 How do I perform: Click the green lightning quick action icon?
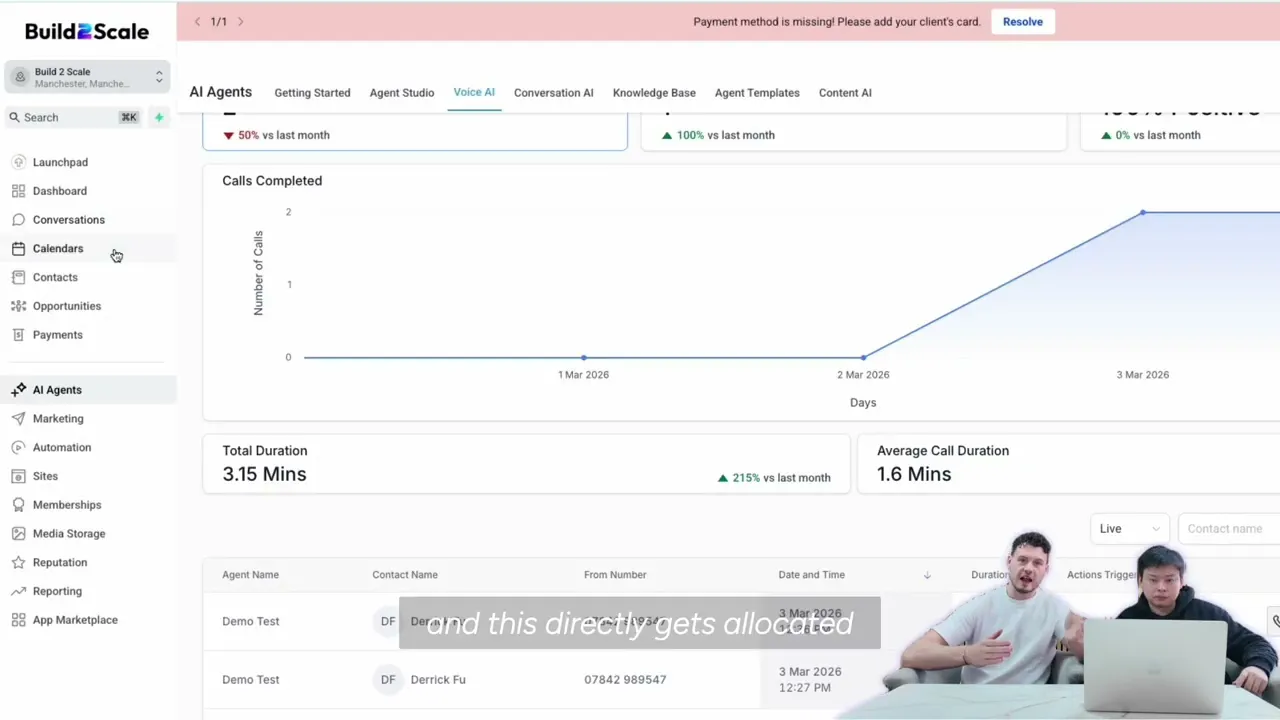pos(158,118)
